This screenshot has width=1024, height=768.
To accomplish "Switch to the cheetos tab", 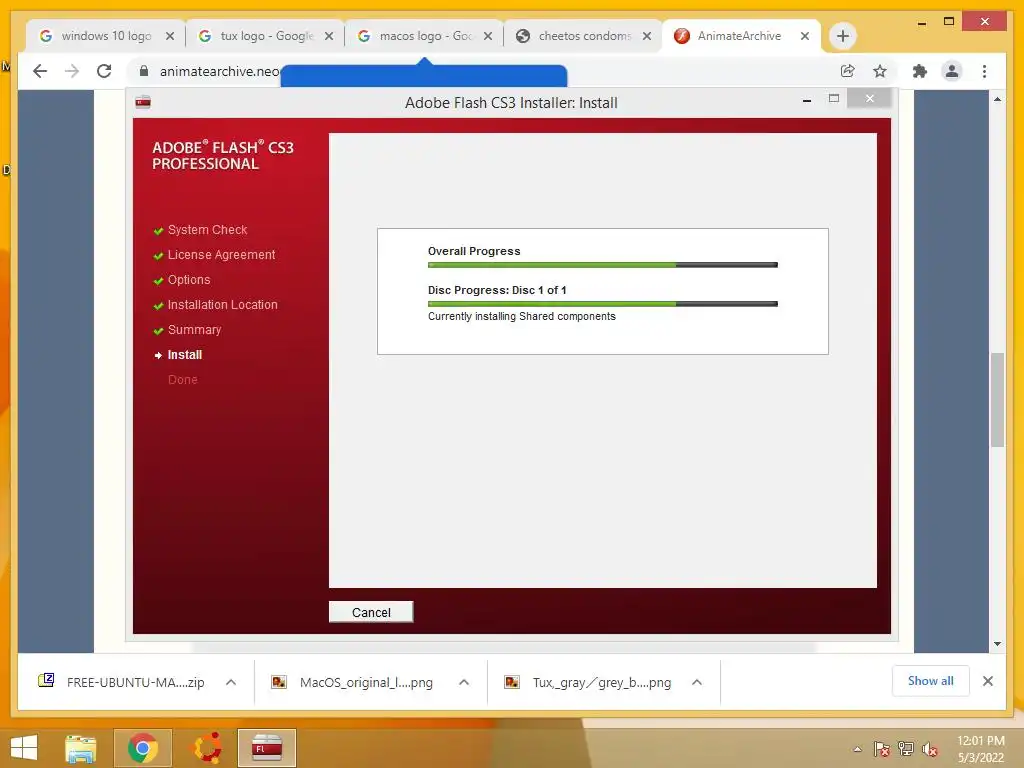I will click(x=584, y=36).
